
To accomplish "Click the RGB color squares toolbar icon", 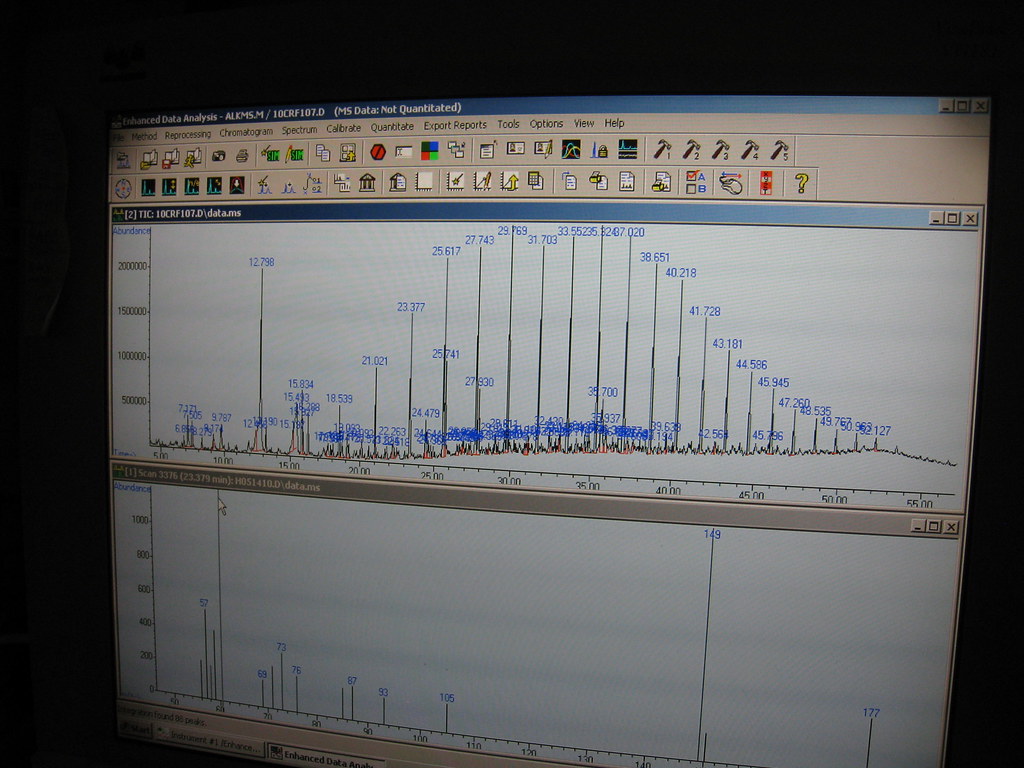I will click(x=429, y=151).
